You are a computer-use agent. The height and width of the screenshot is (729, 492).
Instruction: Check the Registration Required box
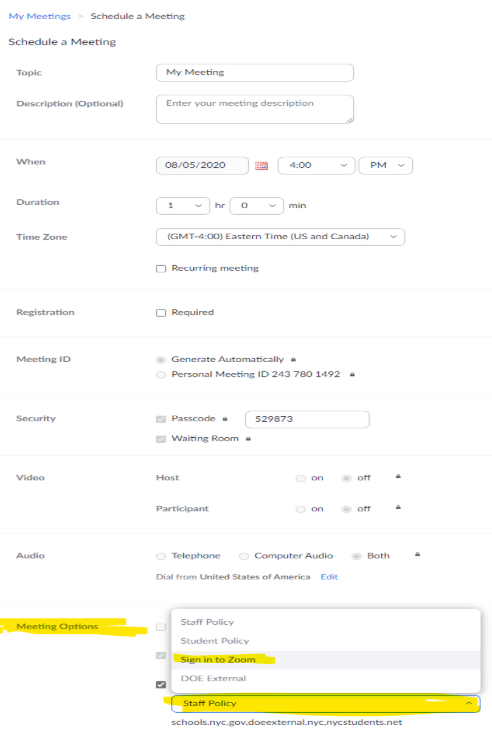point(161,313)
